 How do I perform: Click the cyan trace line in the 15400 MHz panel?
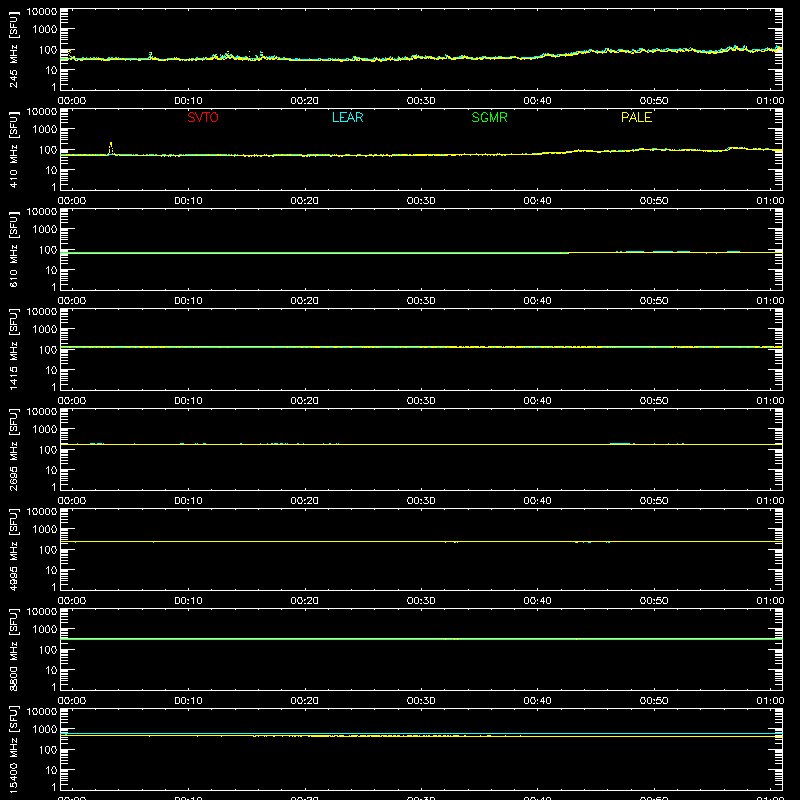coord(421,733)
